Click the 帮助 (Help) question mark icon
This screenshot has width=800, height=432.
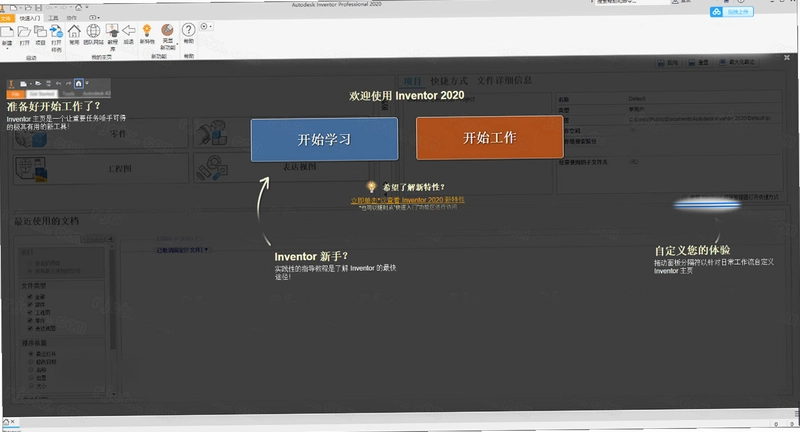(x=188, y=30)
